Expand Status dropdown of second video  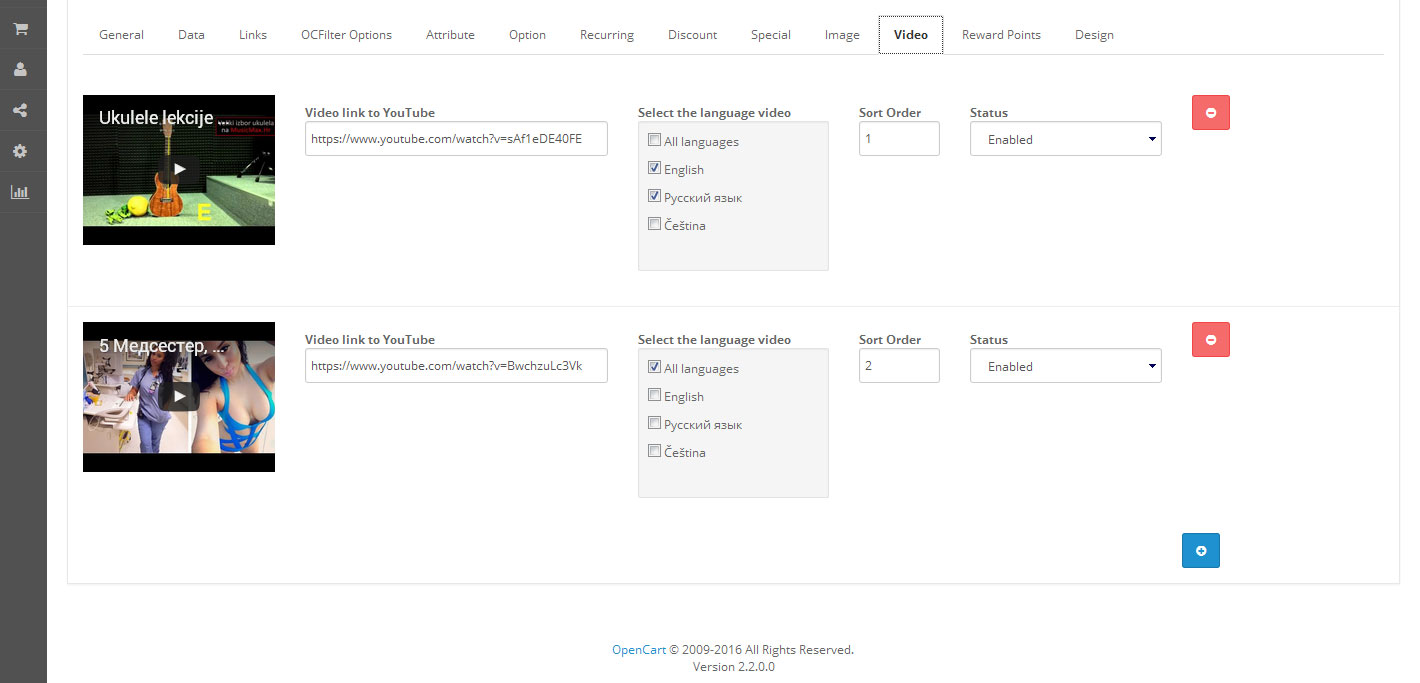[x=1065, y=367]
